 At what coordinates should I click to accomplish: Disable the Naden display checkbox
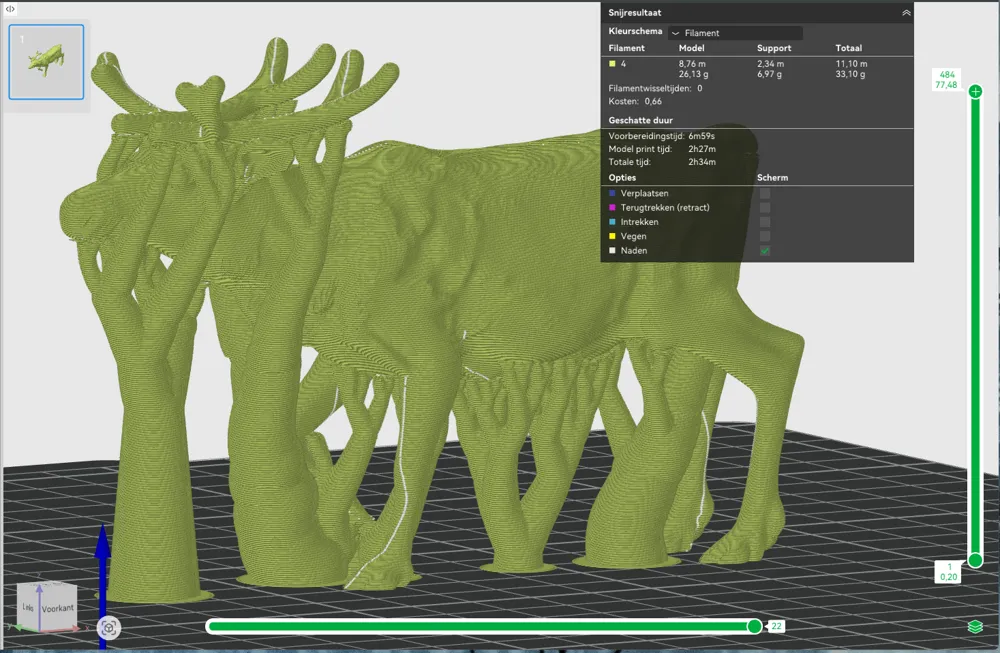click(765, 251)
